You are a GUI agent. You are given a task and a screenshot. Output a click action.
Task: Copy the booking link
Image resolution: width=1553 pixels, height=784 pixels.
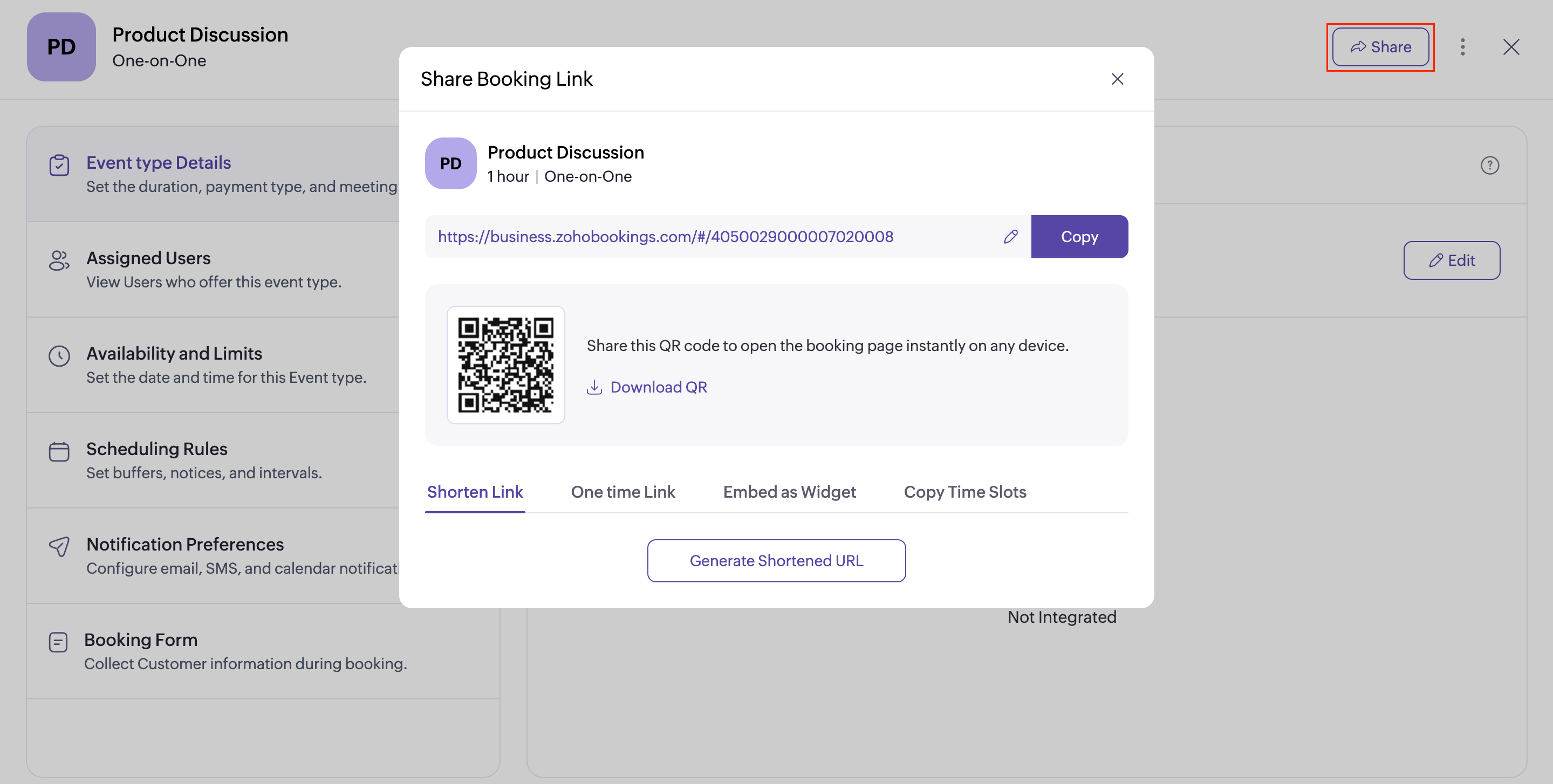coord(1078,237)
